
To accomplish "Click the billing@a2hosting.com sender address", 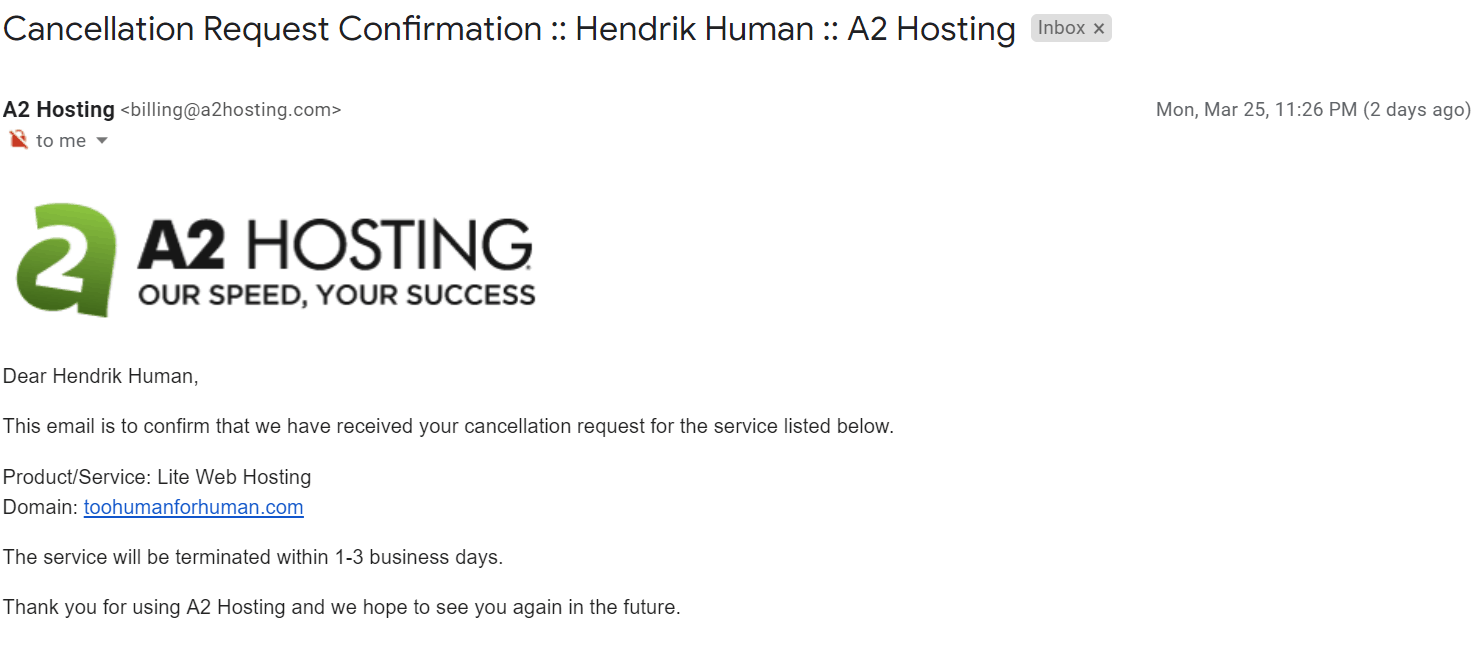I will click(231, 110).
